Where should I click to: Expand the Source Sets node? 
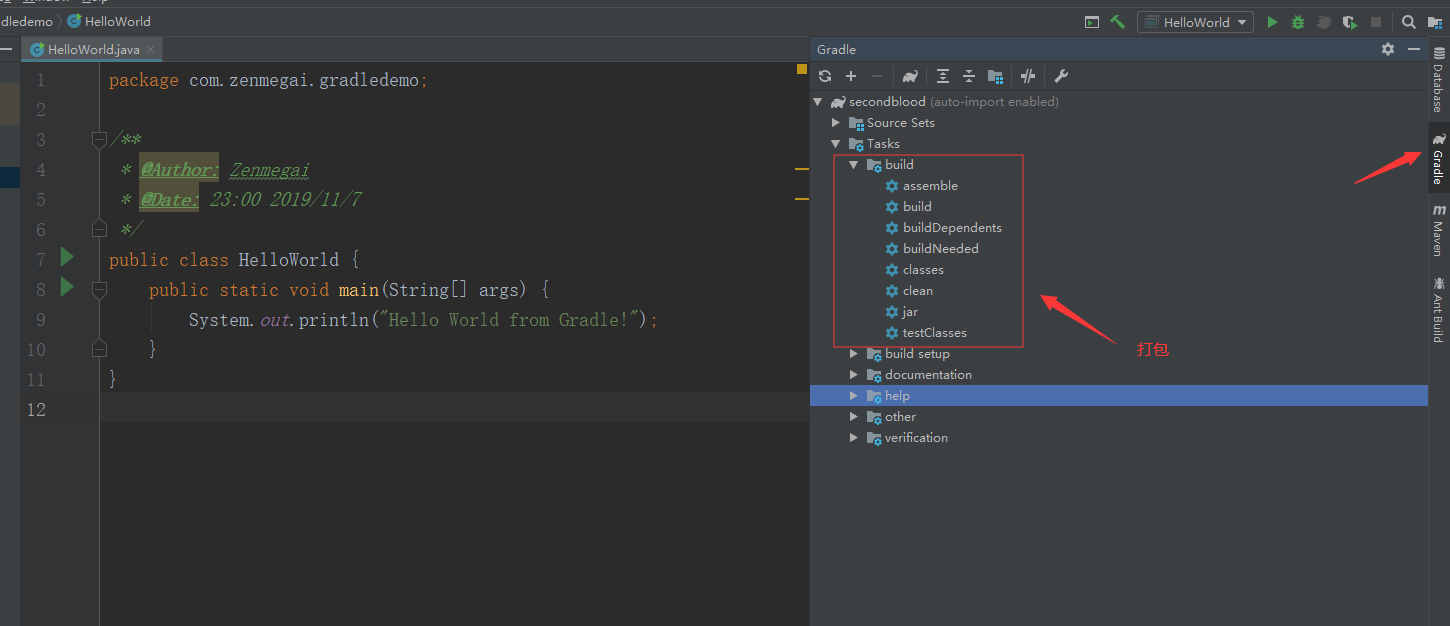tap(836, 123)
